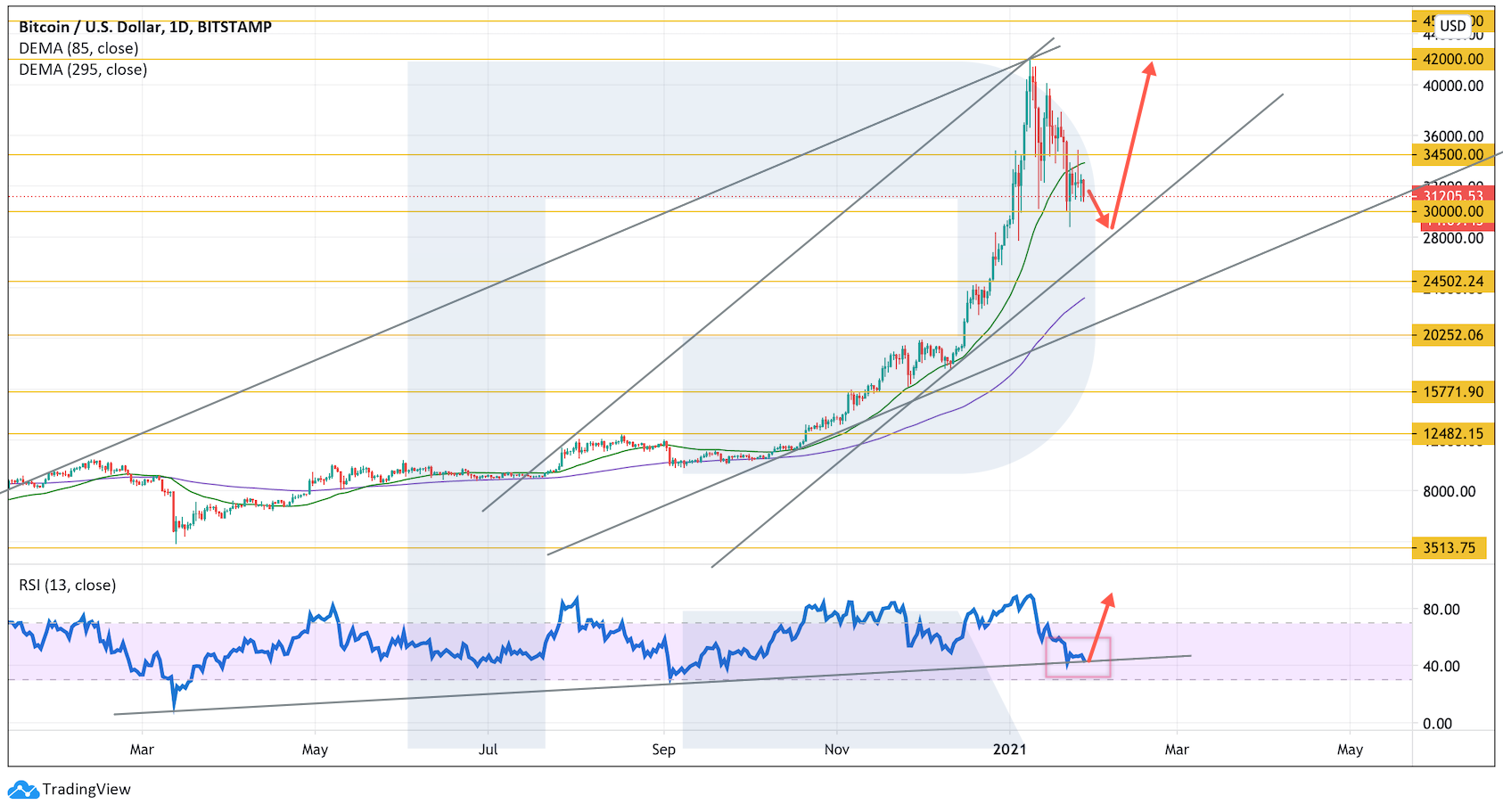
Task: Click the 24502.24 yellow price label
Action: point(1452,282)
